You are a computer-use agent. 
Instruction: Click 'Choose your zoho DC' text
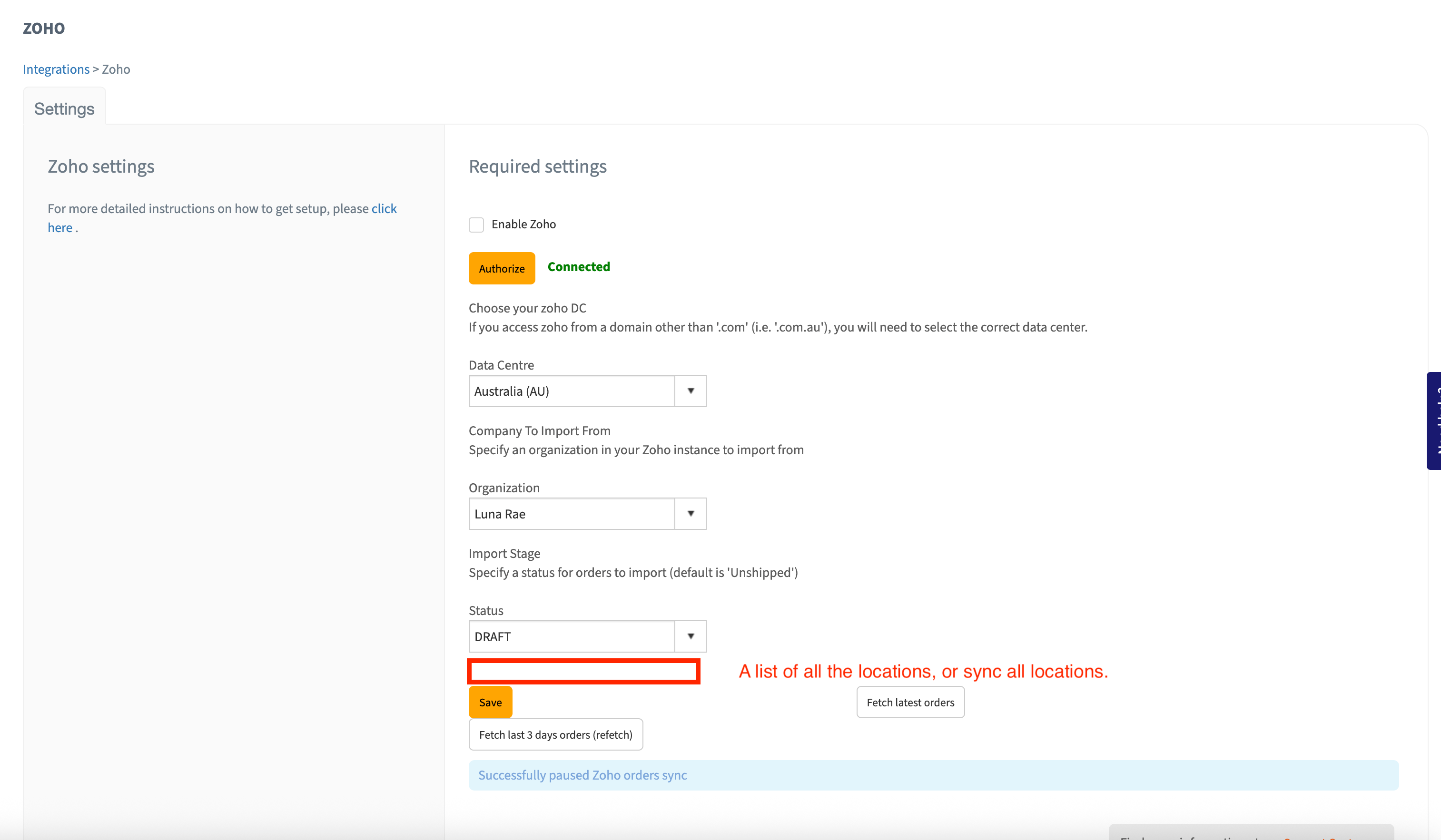(x=527, y=308)
